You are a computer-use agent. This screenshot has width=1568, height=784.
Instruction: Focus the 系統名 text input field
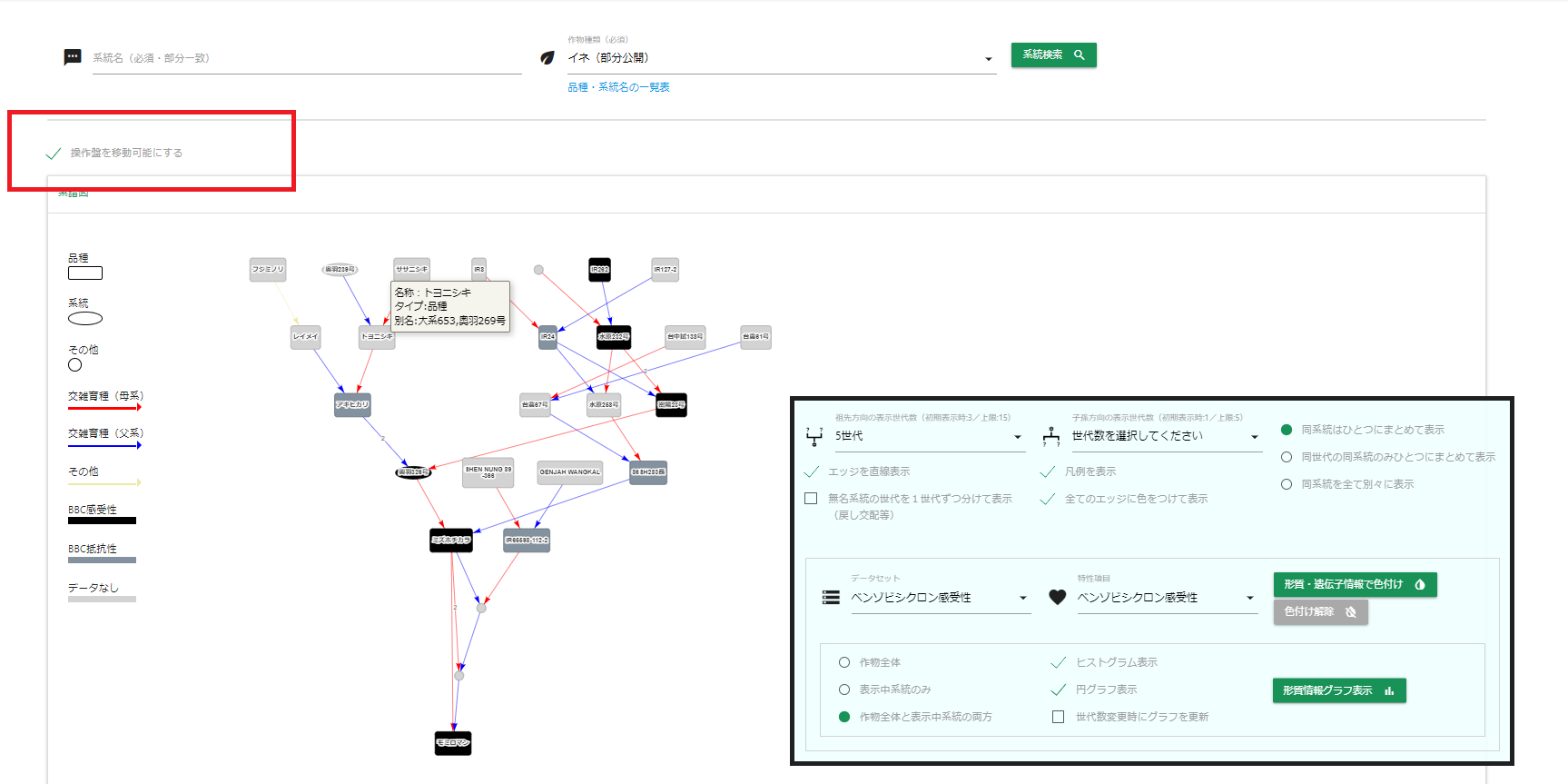[306, 58]
